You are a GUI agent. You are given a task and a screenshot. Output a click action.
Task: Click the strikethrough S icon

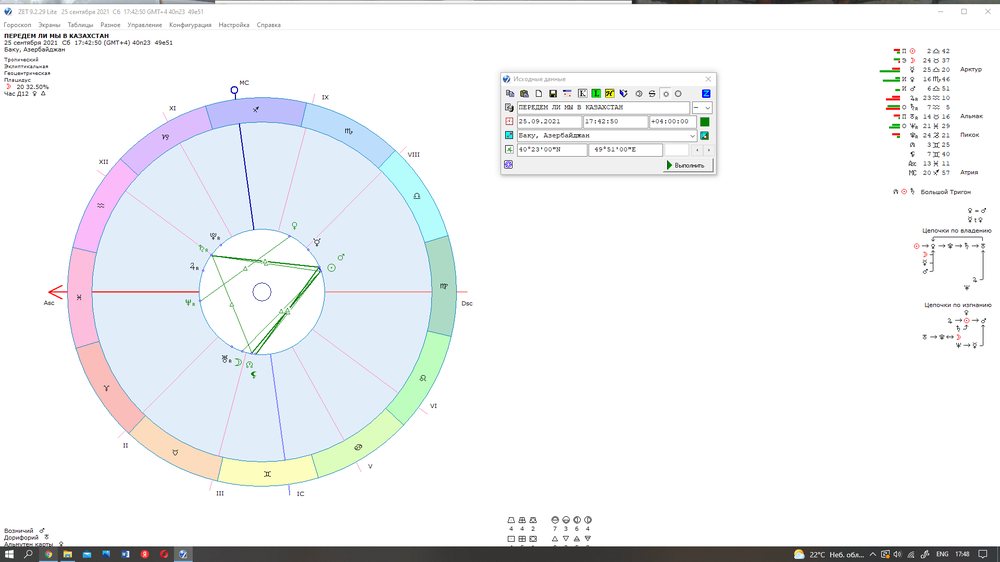coord(652,94)
